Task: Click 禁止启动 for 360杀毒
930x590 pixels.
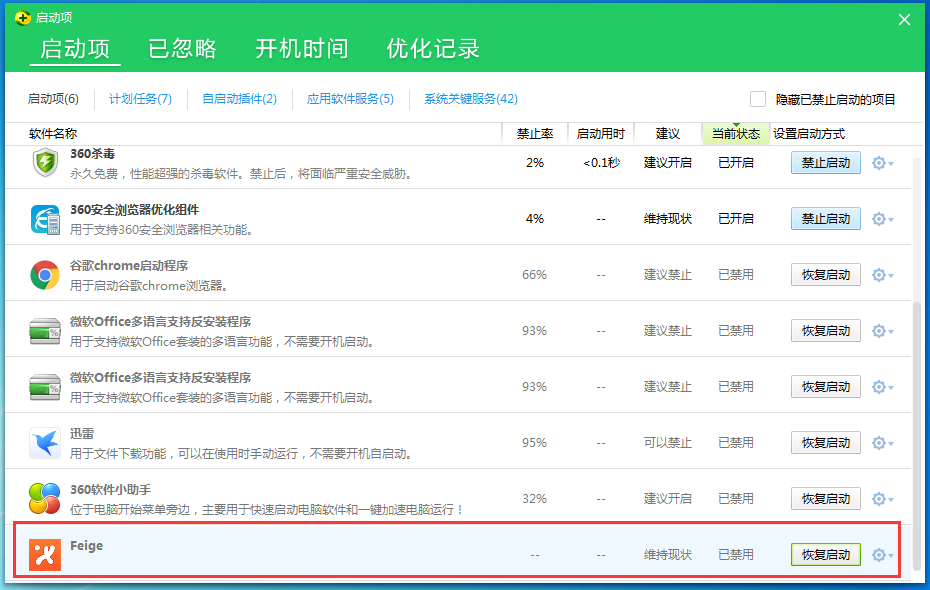Action: coord(825,161)
